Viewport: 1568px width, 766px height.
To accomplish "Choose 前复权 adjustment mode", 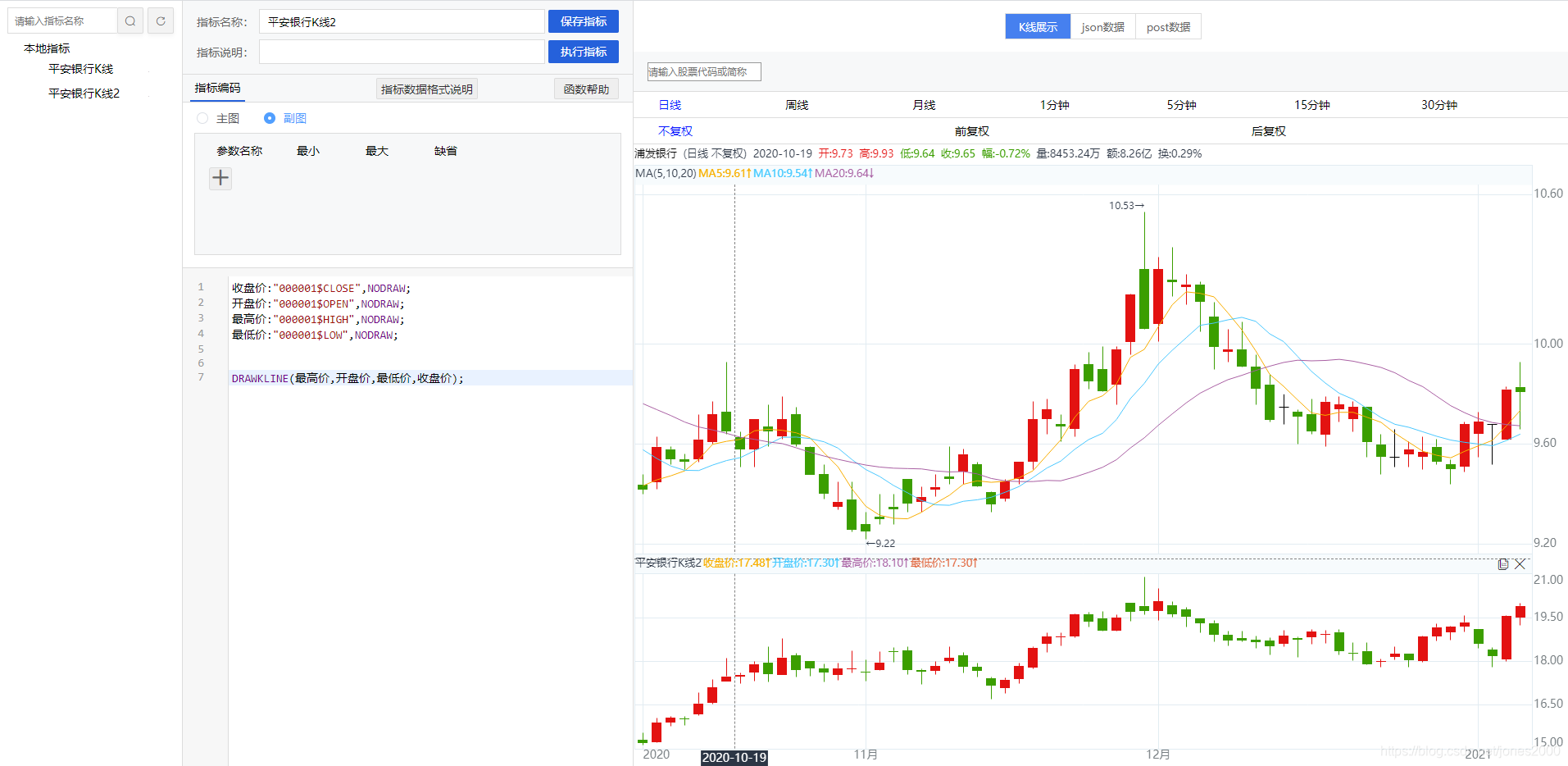I will pos(972,131).
